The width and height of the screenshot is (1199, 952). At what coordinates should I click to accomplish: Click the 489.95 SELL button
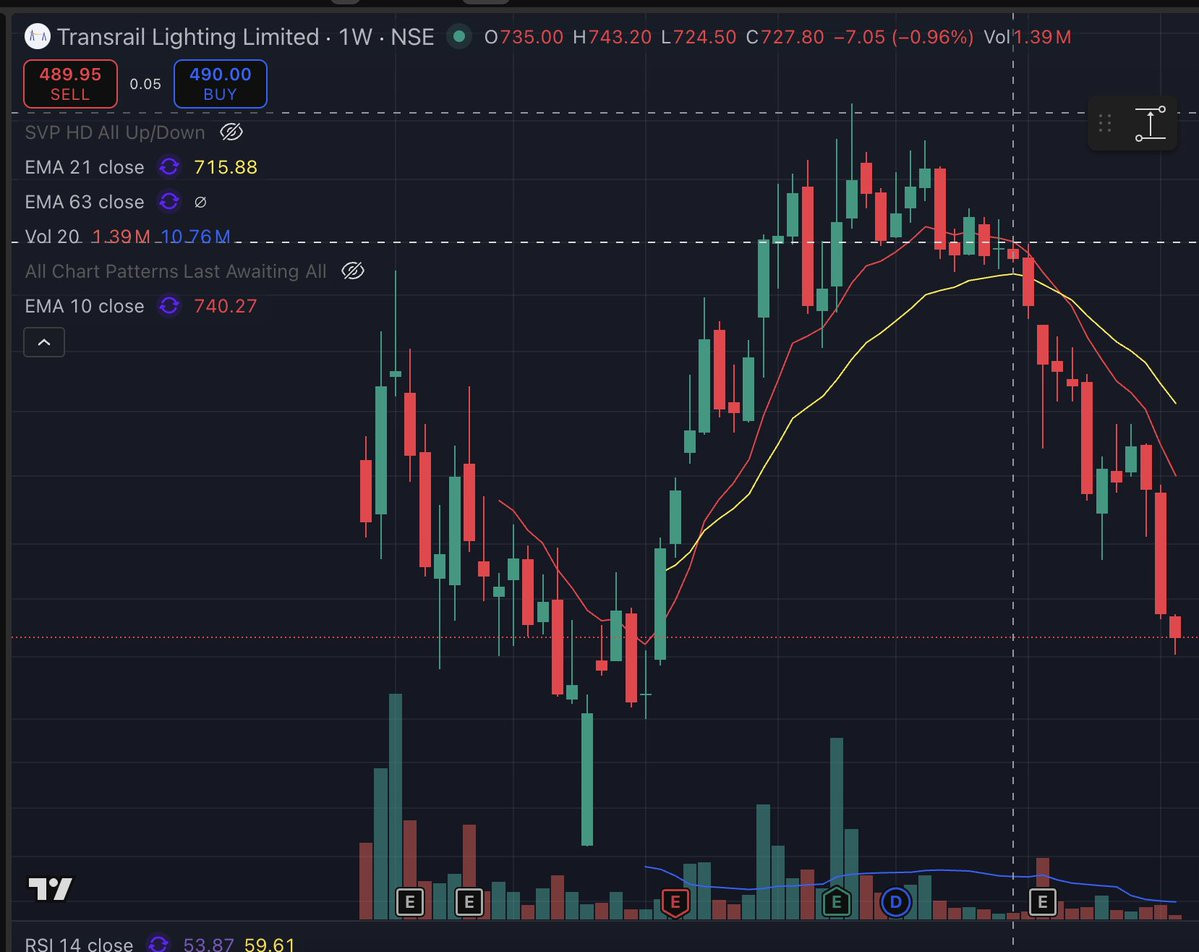[x=70, y=83]
